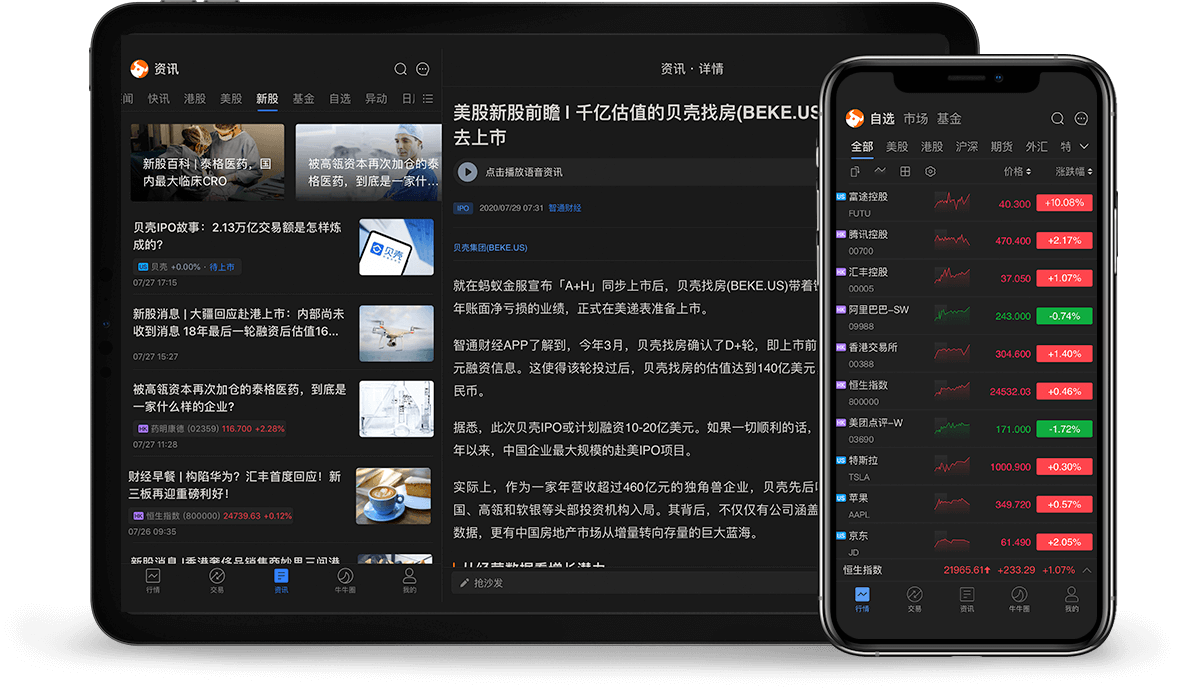Toggle 阿里巴巴-SW -0.74% change badge

(1064, 316)
